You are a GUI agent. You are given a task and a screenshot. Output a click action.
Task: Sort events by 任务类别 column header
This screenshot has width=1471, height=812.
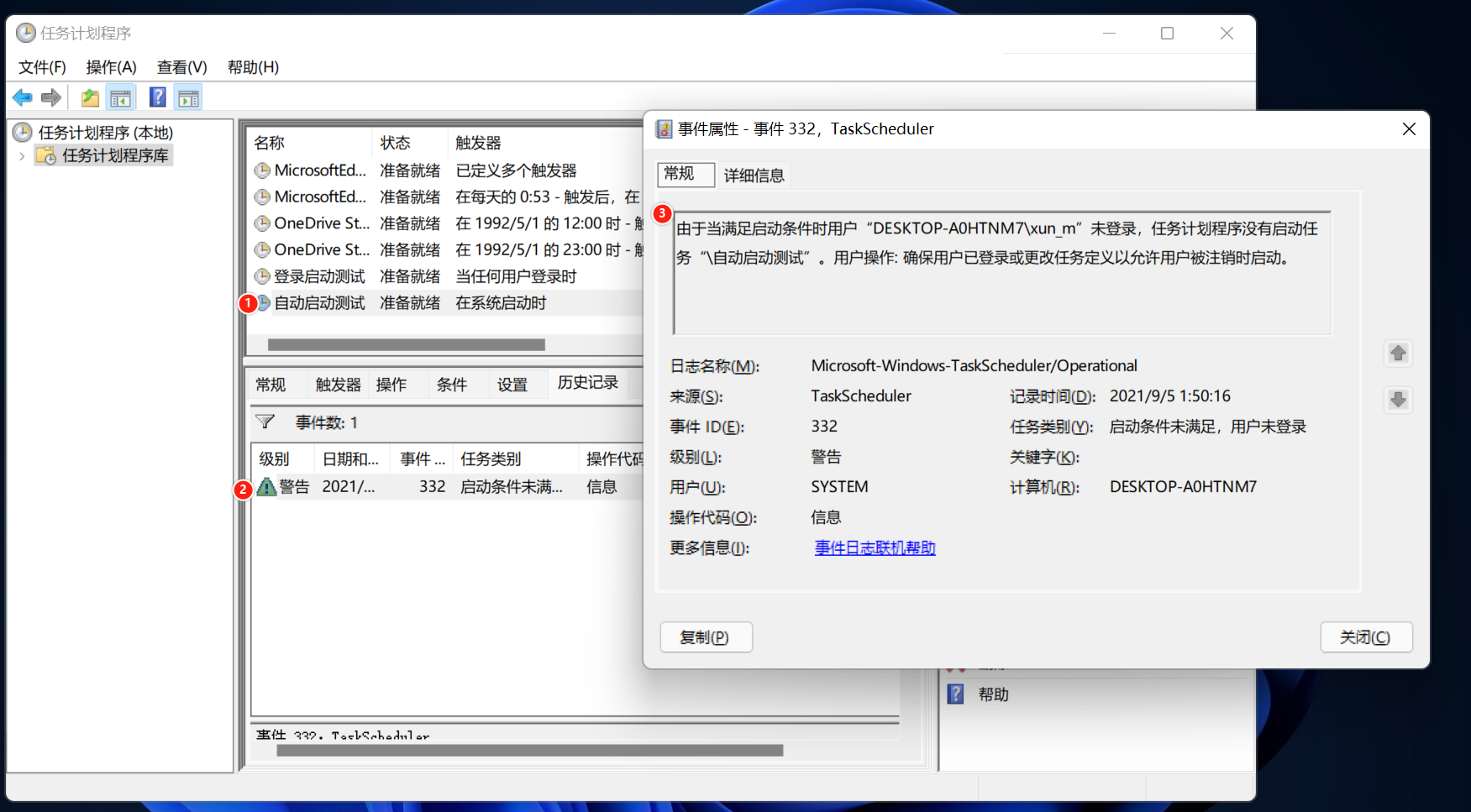[x=516, y=458]
